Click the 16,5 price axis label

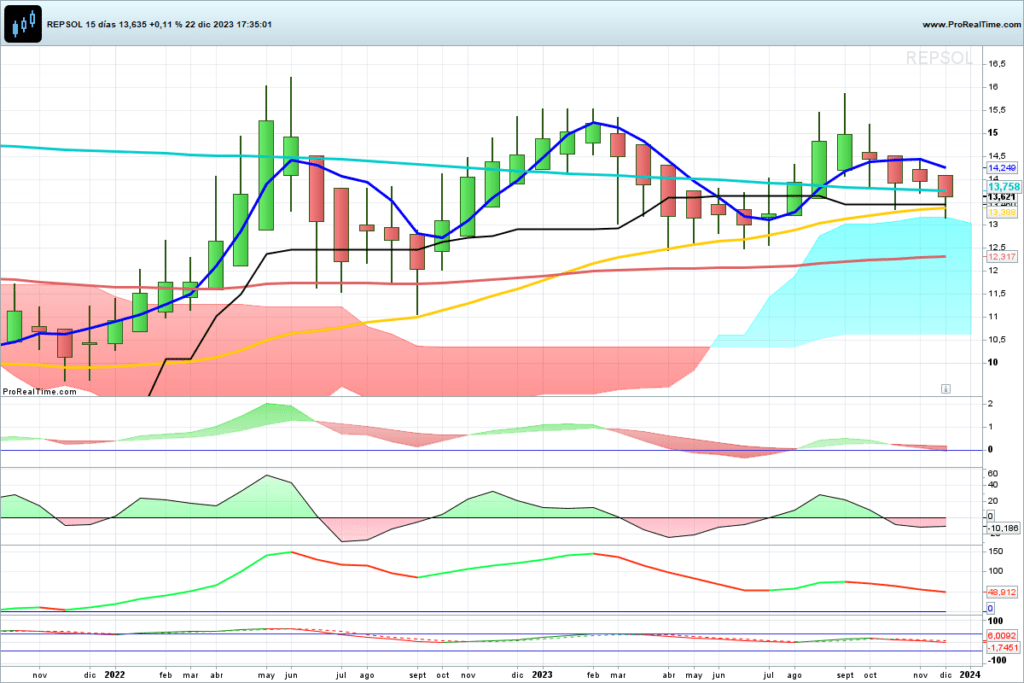coord(997,64)
